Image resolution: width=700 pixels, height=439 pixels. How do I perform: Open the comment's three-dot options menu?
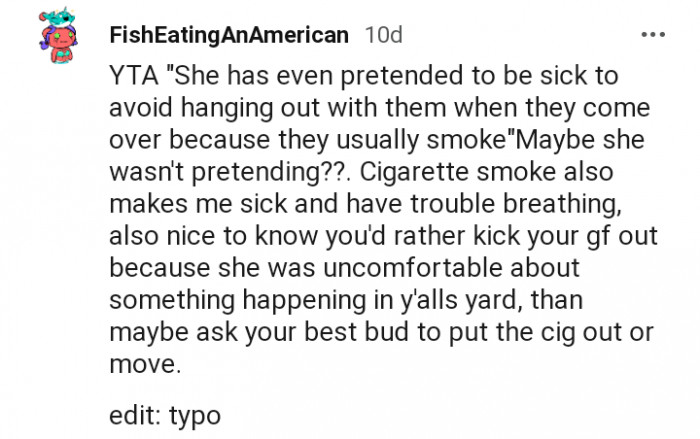point(653,36)
